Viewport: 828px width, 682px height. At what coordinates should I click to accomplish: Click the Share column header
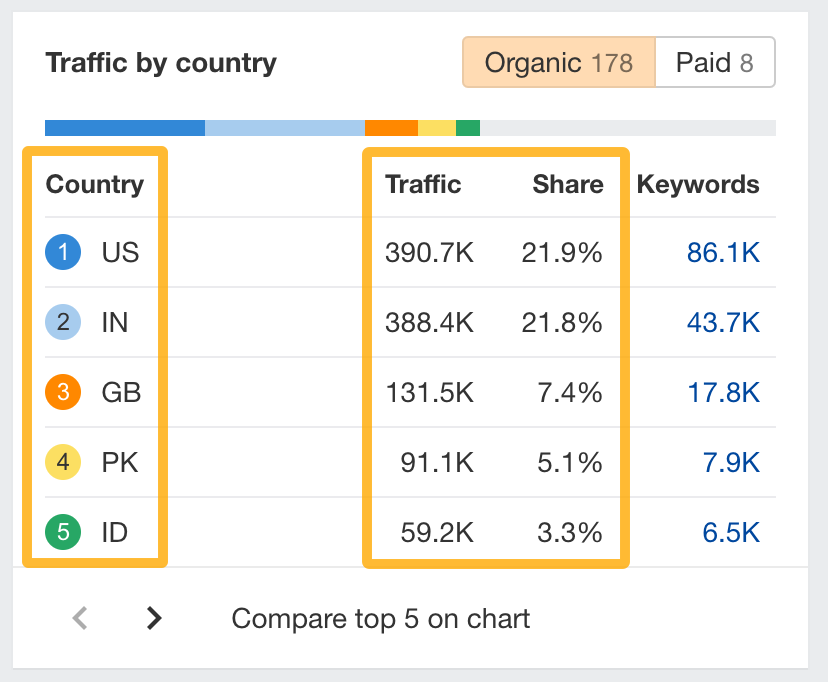coord(568,184)
